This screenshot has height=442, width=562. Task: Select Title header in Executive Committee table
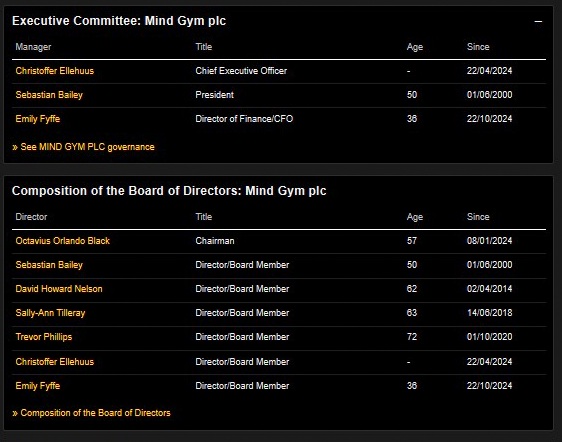(x=204, y=47)
